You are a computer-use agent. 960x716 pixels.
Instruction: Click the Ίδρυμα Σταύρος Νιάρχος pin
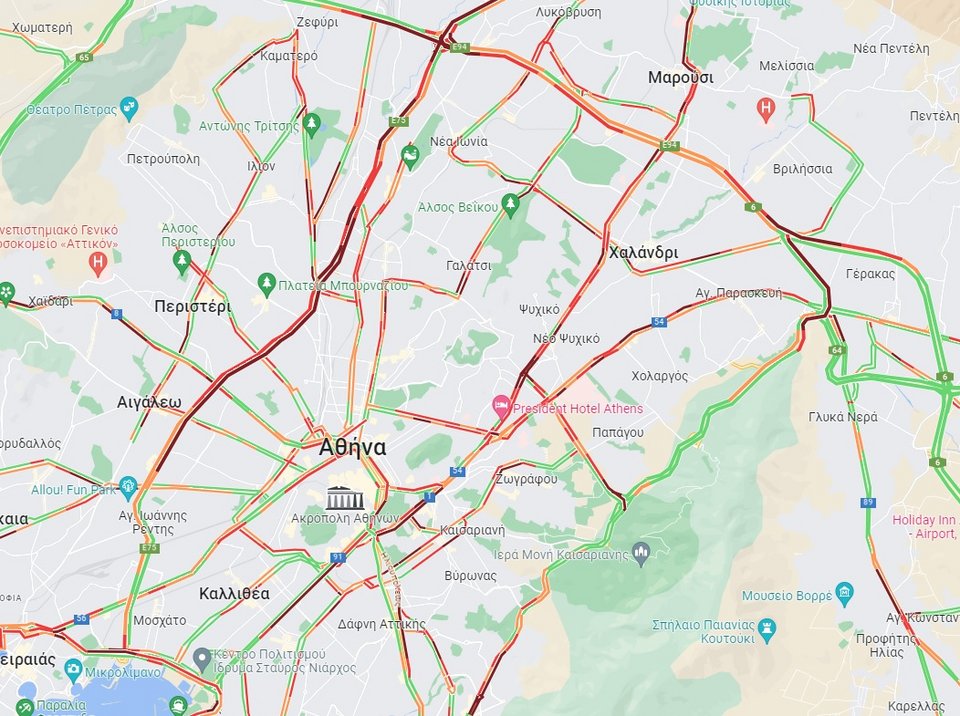tap(201, 660)
